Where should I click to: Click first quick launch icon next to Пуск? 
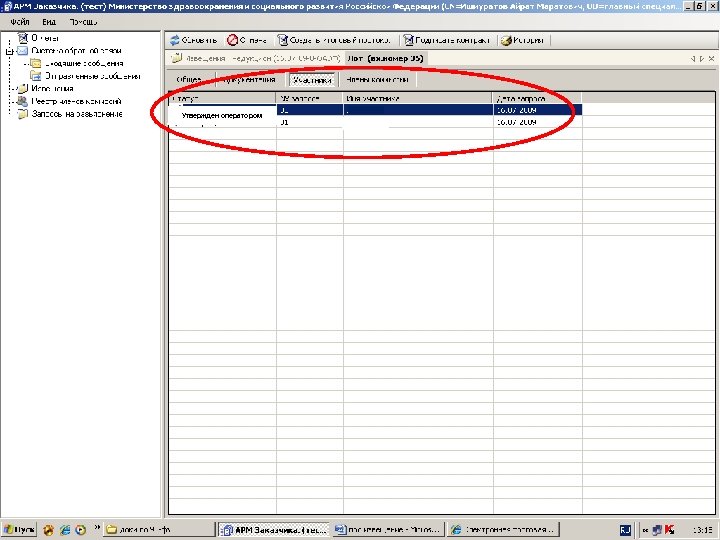pos(49,530)
